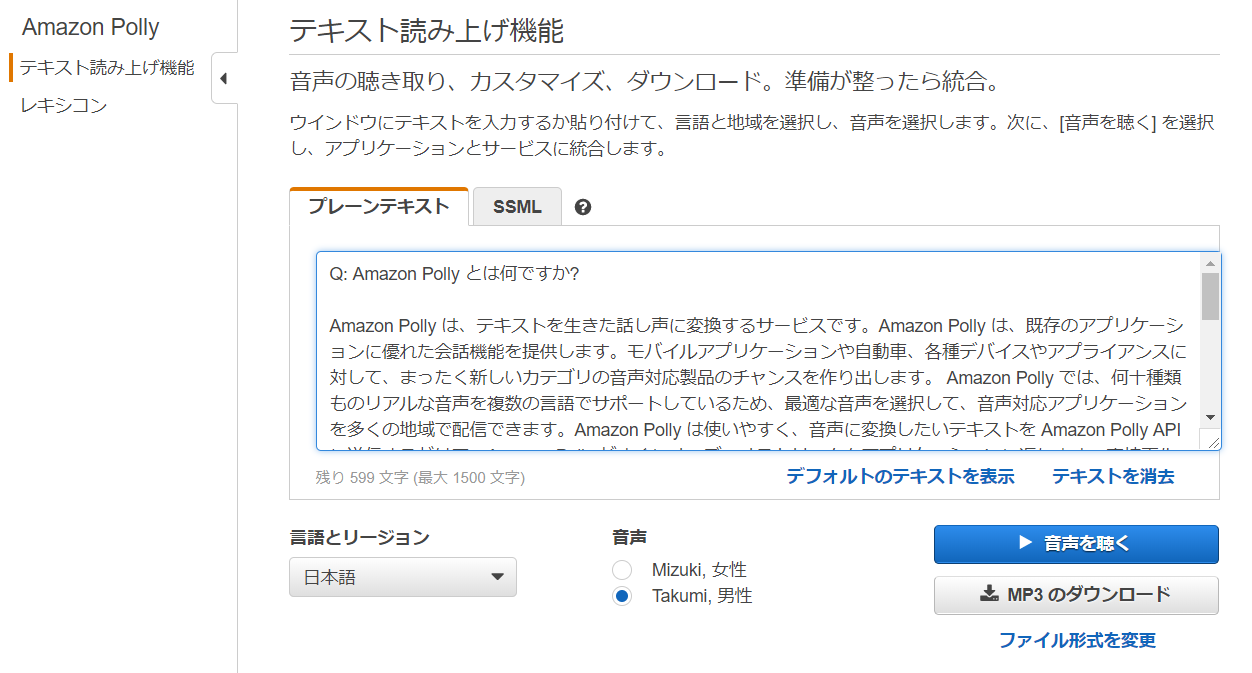Click the scrollbar down arrow in text area
1252x673 pixels.
pos(1210,417)
